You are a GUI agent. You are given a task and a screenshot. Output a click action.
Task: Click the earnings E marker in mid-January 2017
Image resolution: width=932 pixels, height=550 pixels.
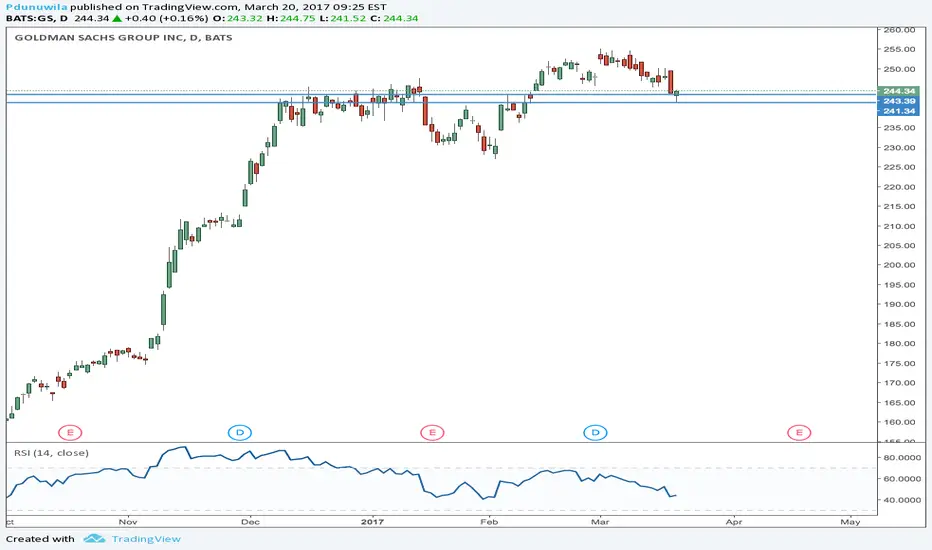click(x=432, y=432)
